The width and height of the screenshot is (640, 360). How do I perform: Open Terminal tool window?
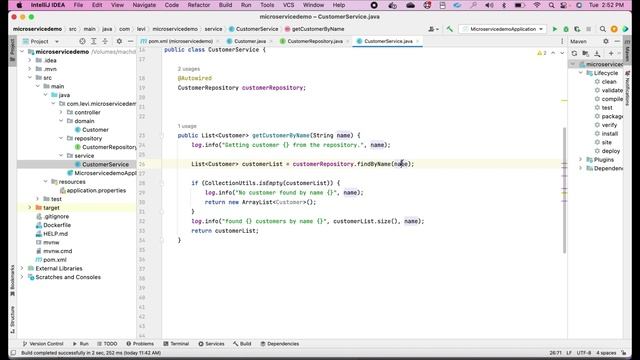176,344
